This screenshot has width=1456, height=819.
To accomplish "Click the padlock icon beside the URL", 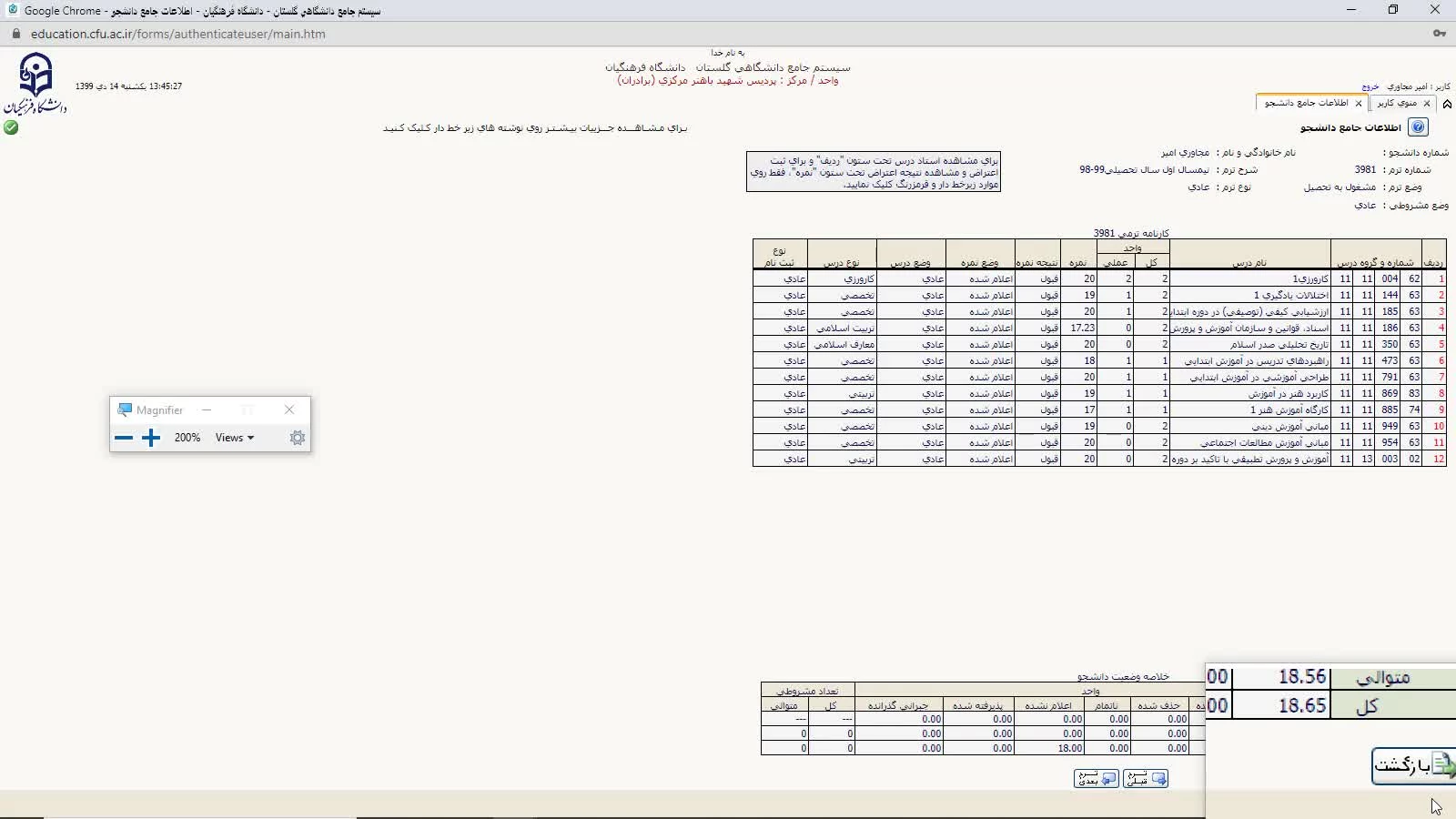I will click(x=15, y=34).
